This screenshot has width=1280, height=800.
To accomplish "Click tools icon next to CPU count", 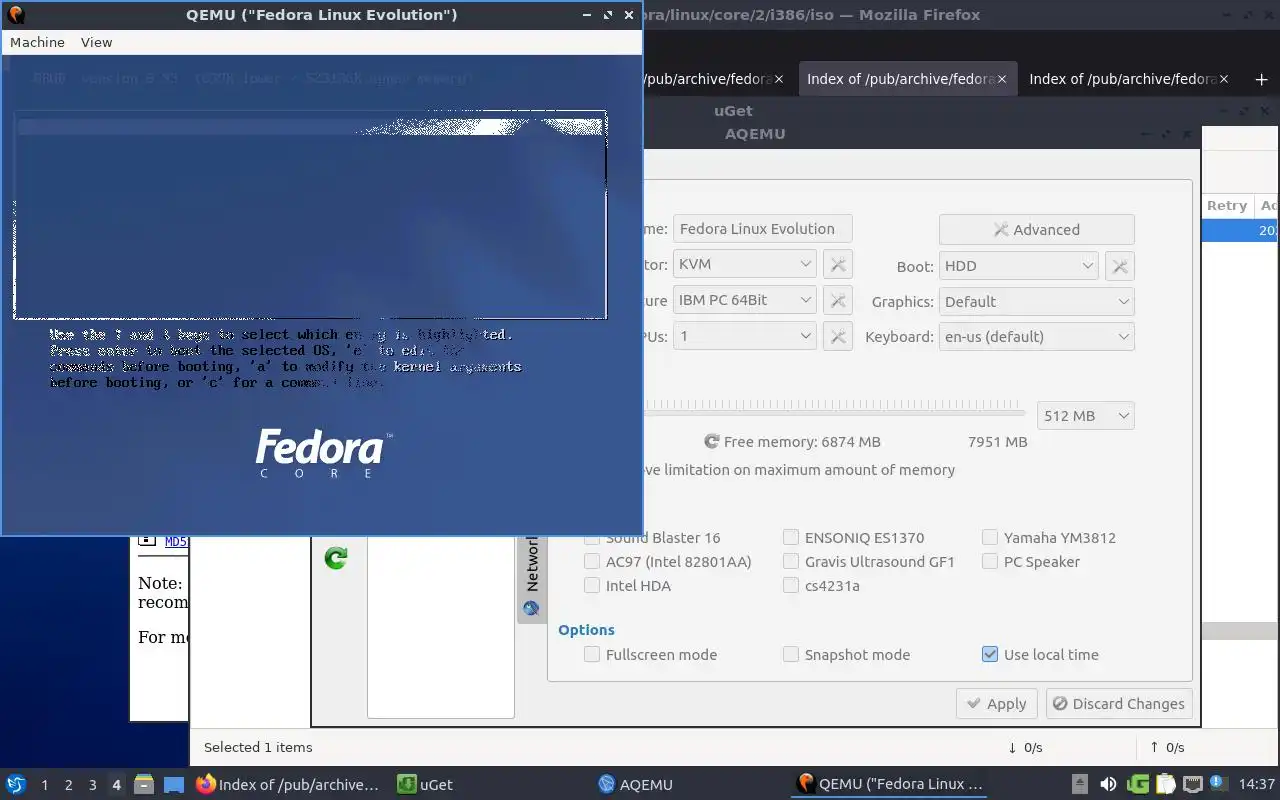I will (x=838, y=336).
